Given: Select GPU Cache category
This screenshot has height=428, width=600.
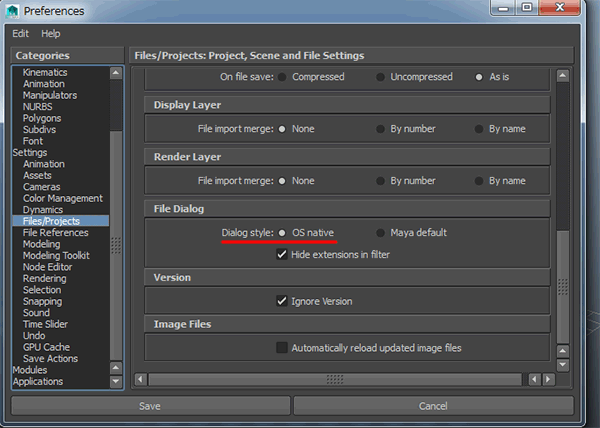Looking at the screenshot, I should 47,347.
